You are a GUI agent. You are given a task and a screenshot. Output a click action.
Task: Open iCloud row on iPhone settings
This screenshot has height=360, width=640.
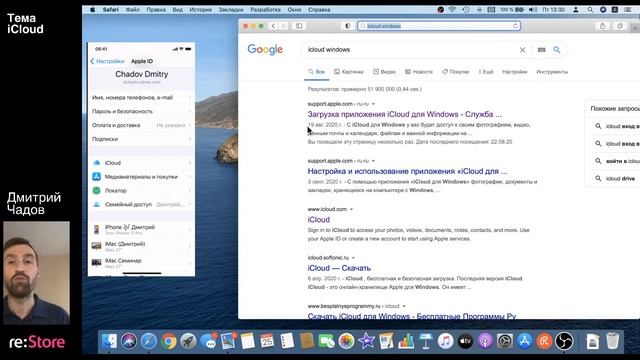click(x=141, y=163)
